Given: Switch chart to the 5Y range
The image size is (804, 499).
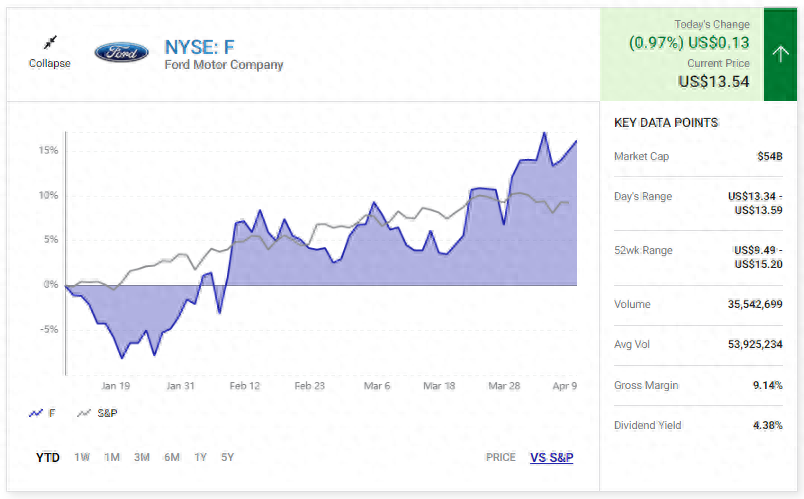Looking at the screenshot, I should click(x=227, y=457).
